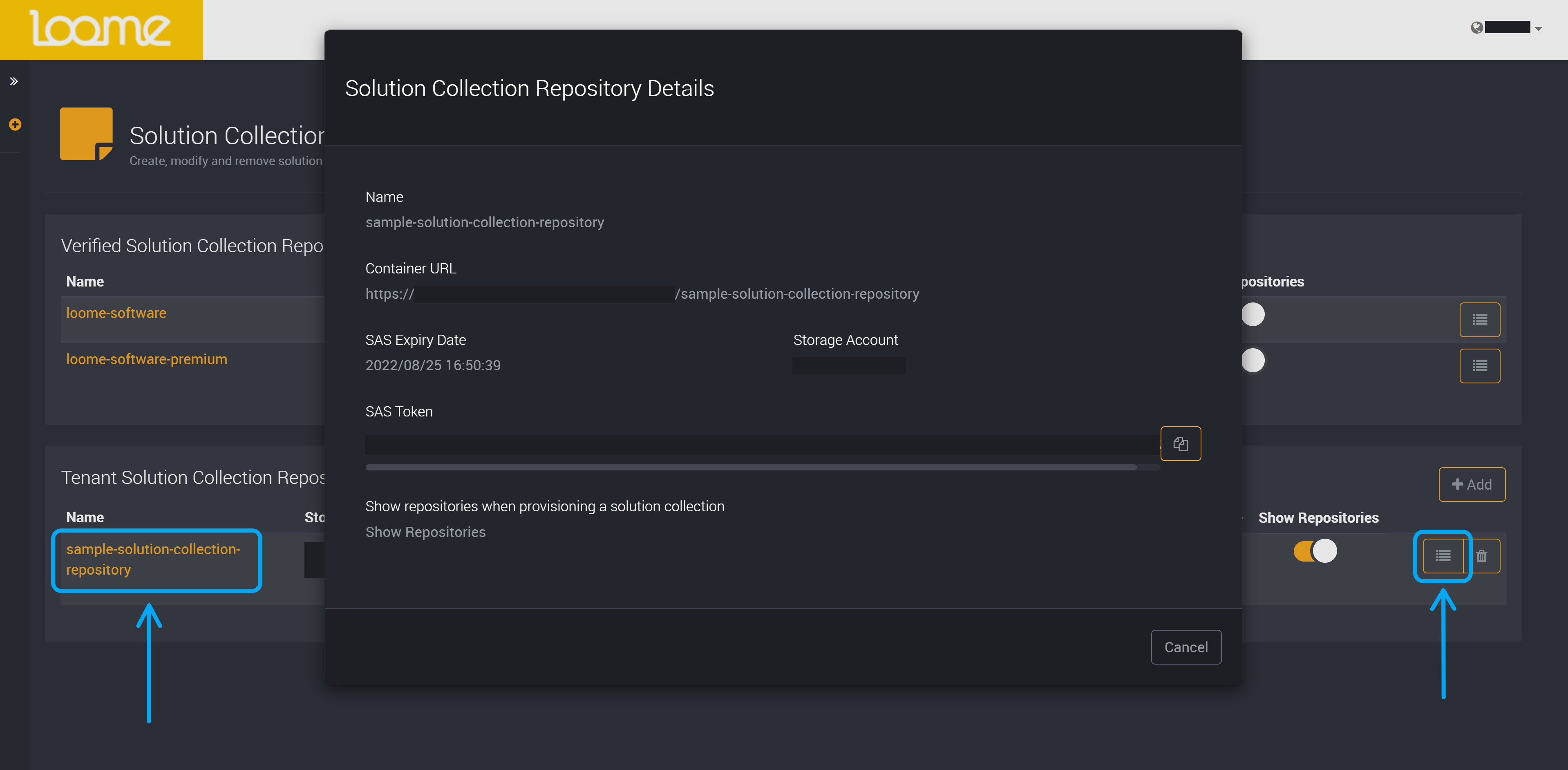The image size is (1568, 770).
Task: Click the dialog title text
Action: point(530,88)
